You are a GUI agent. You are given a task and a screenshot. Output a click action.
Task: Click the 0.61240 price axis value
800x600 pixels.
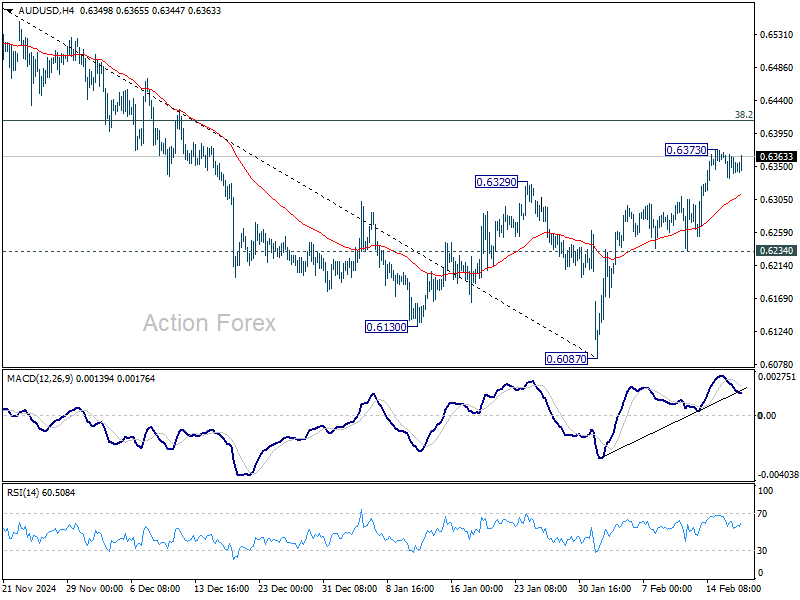click(x=777, y=332)
